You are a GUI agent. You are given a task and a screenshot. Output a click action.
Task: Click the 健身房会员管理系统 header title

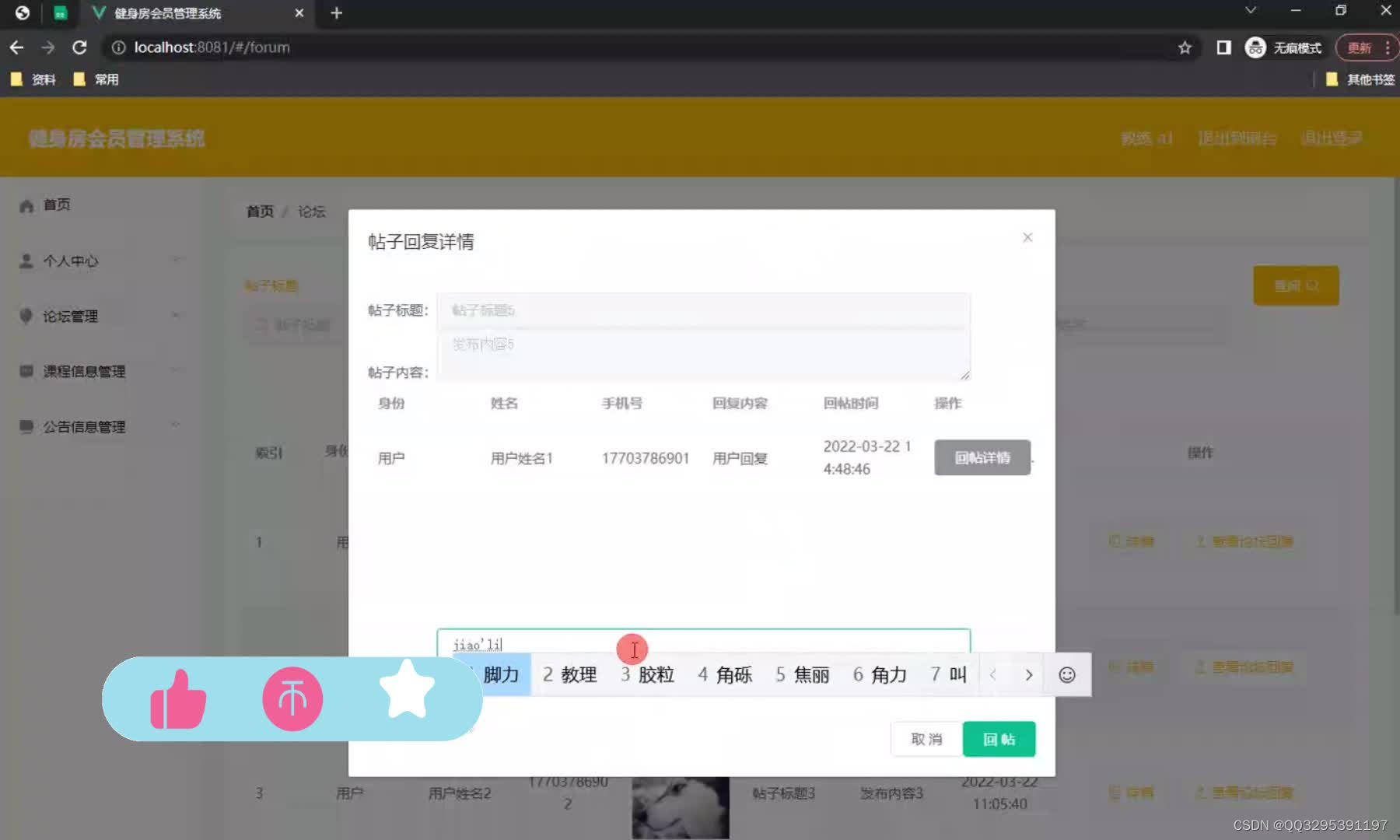click(117, 138)
